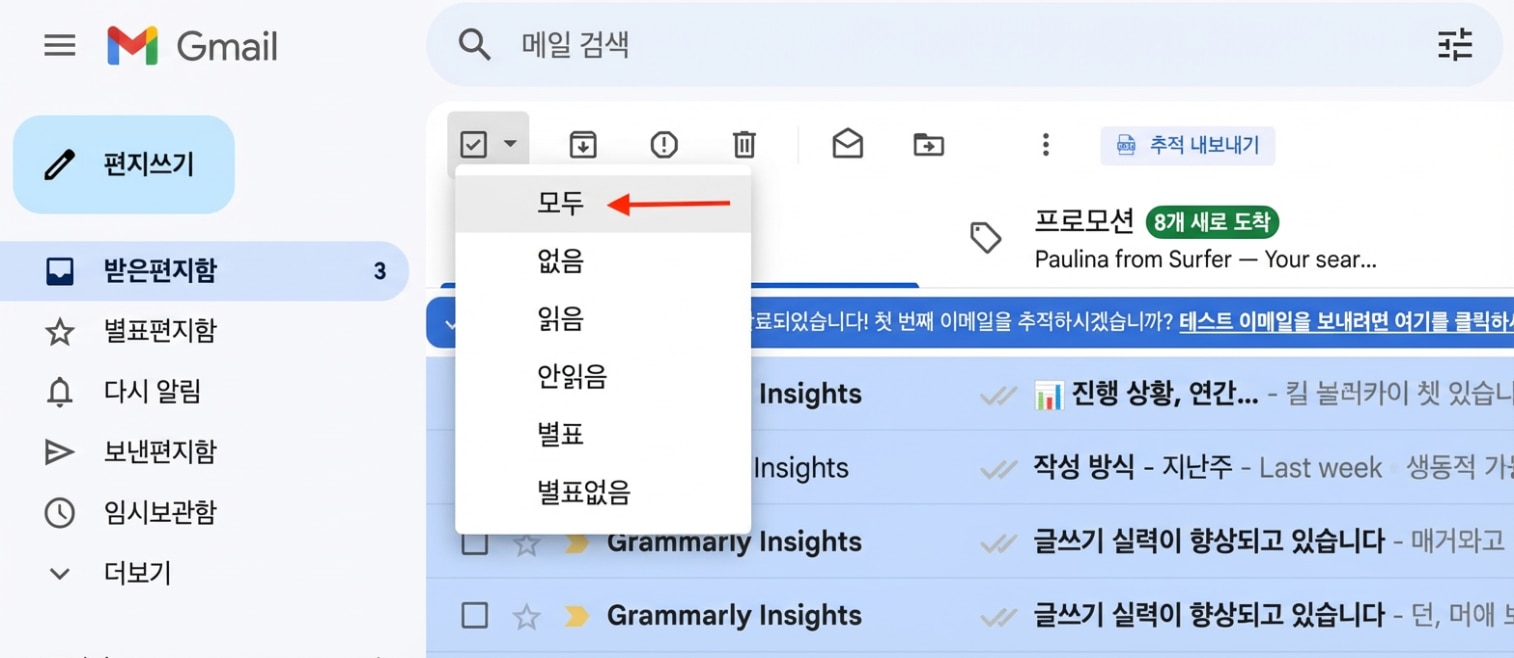Screen dimensions: 1514x658
Task: Archive the selected messages
Action: (x=583, y=144)
